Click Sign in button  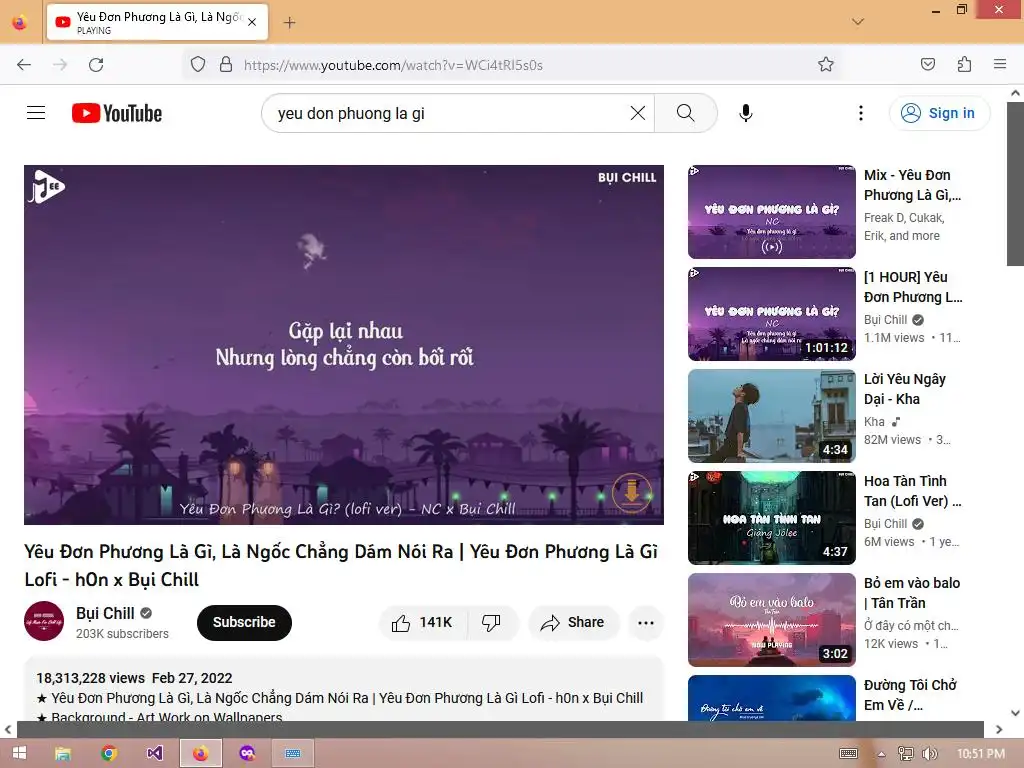(x=939, y=113)
